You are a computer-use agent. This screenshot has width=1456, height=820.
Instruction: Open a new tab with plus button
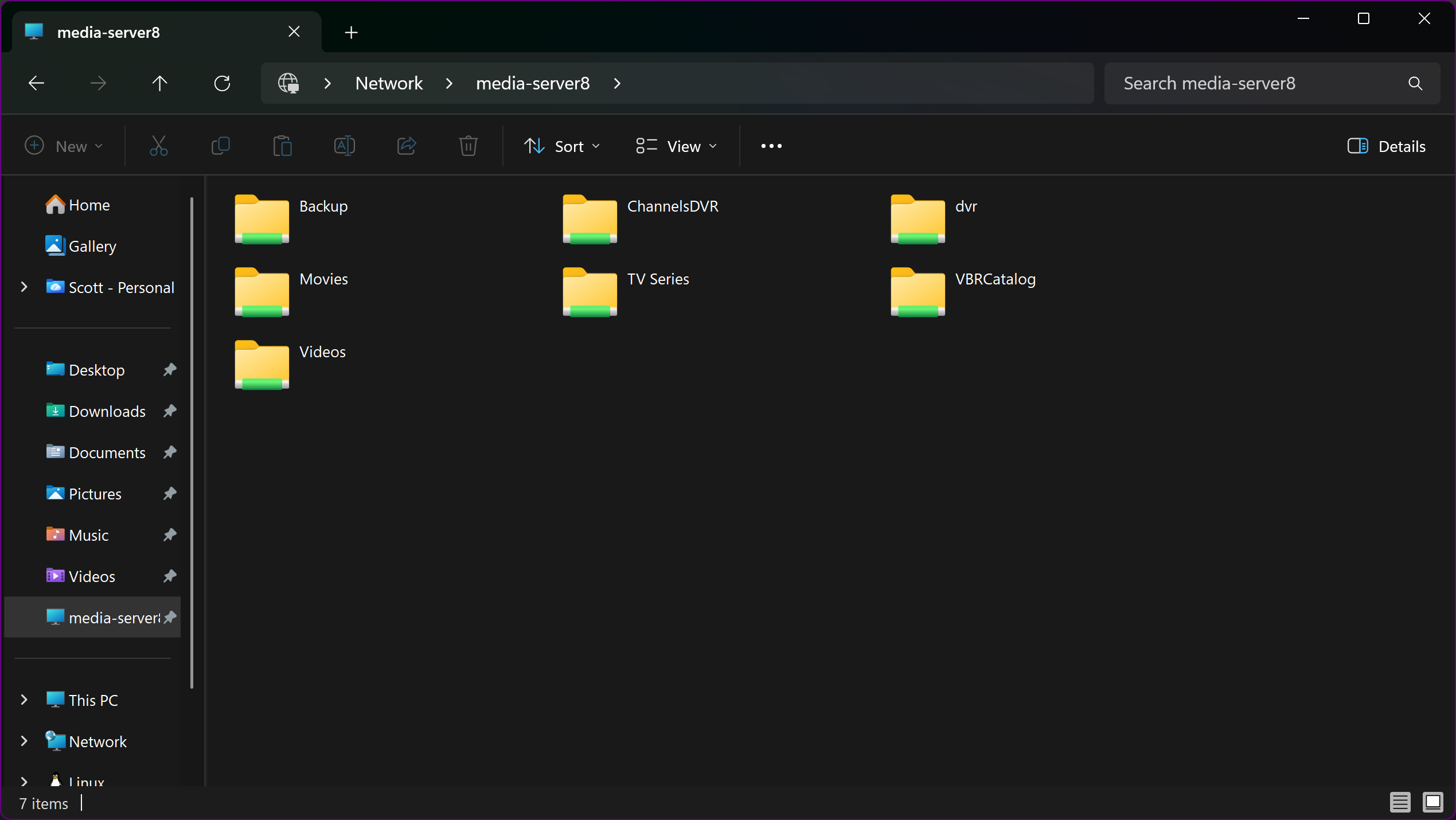[351, 33]
